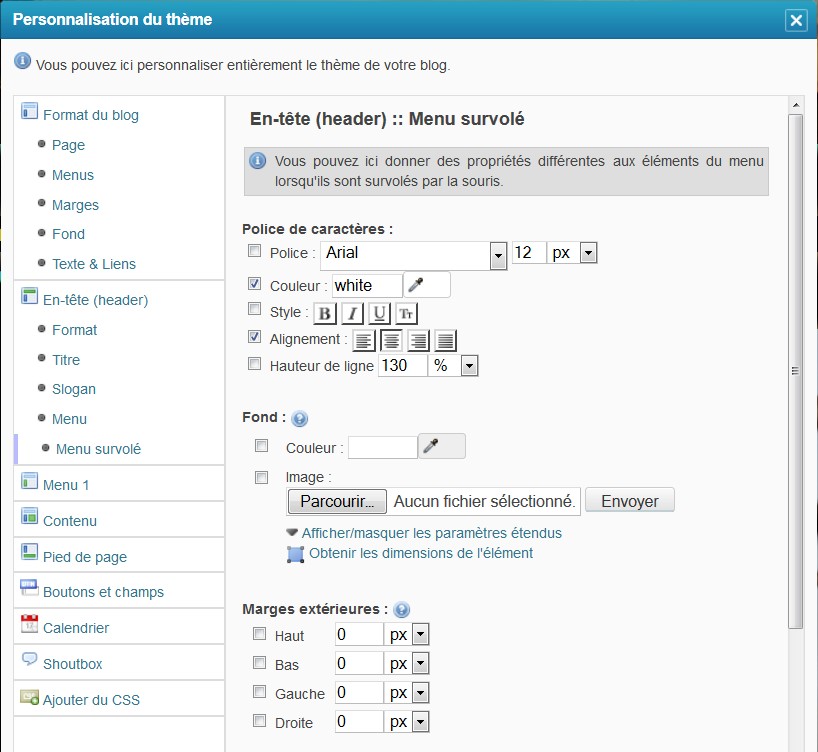
Task: Open the Contenu section in sidebar
Action: pos(70,521)
